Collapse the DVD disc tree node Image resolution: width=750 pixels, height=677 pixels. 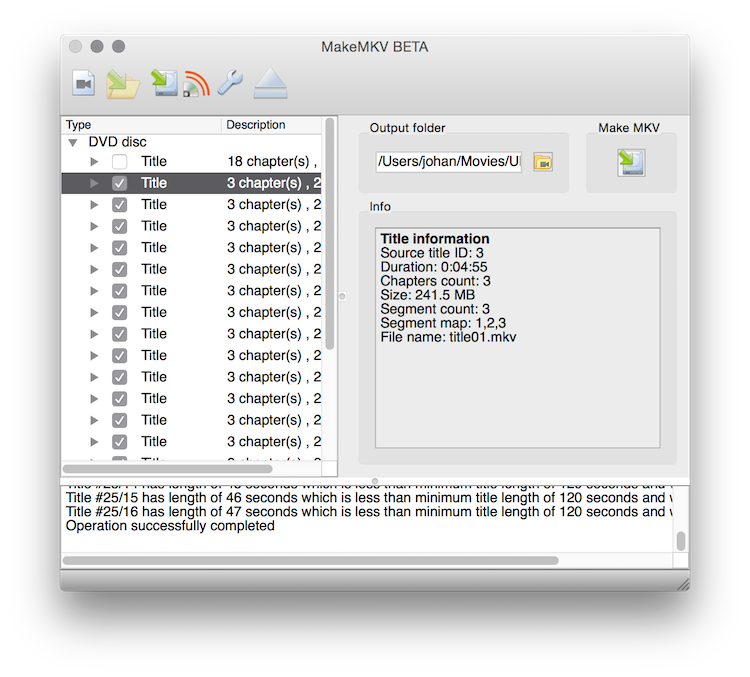tap(73, 142)
